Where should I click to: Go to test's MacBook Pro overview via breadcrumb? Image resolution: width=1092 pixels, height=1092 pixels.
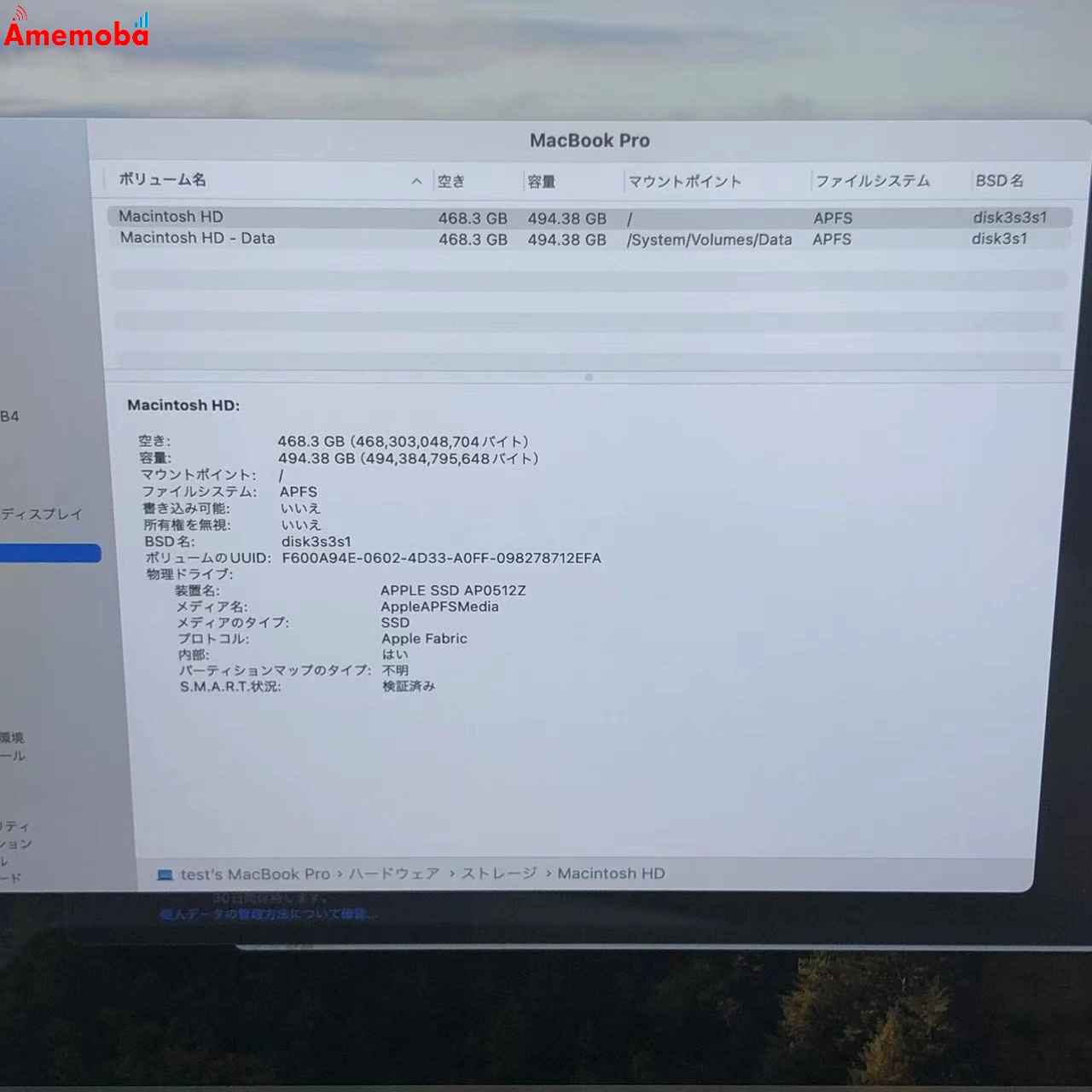(x=256, y=874)
